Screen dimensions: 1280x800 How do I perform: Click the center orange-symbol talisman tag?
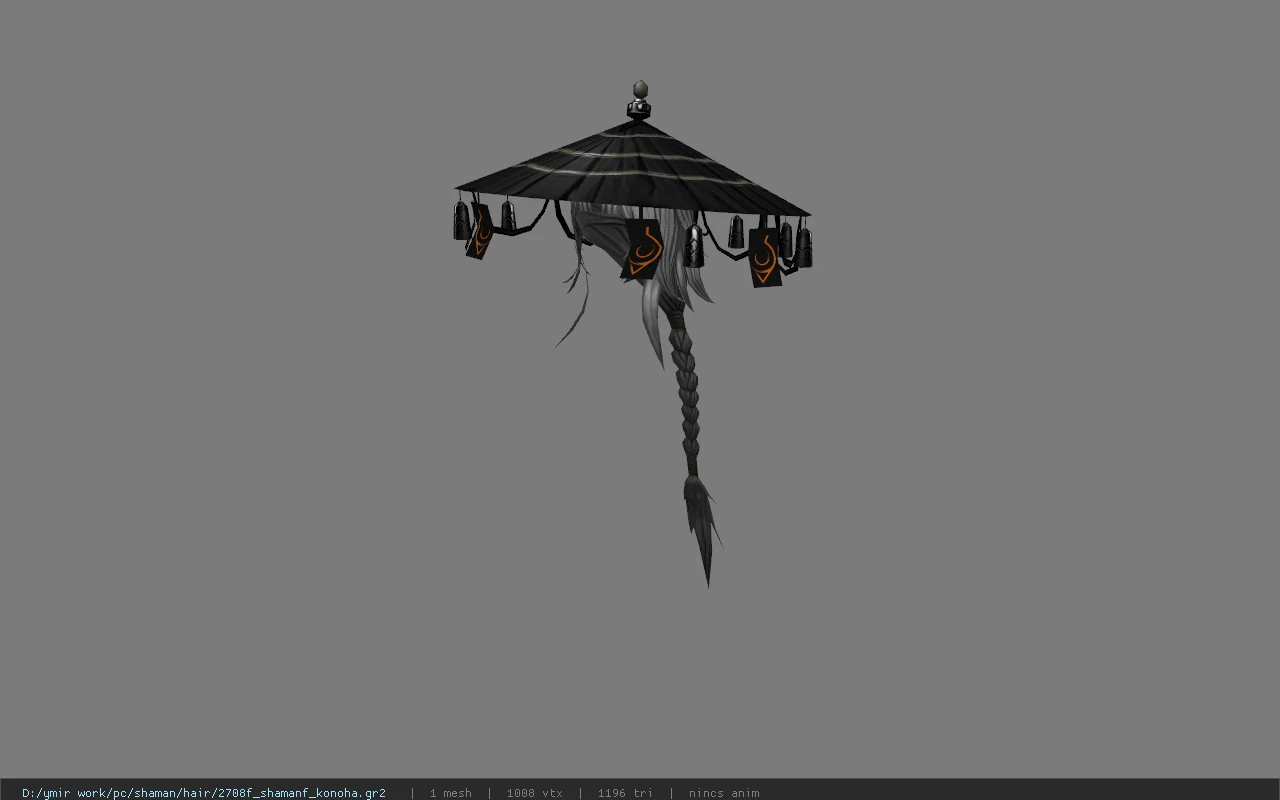click(x=643, y=248)
